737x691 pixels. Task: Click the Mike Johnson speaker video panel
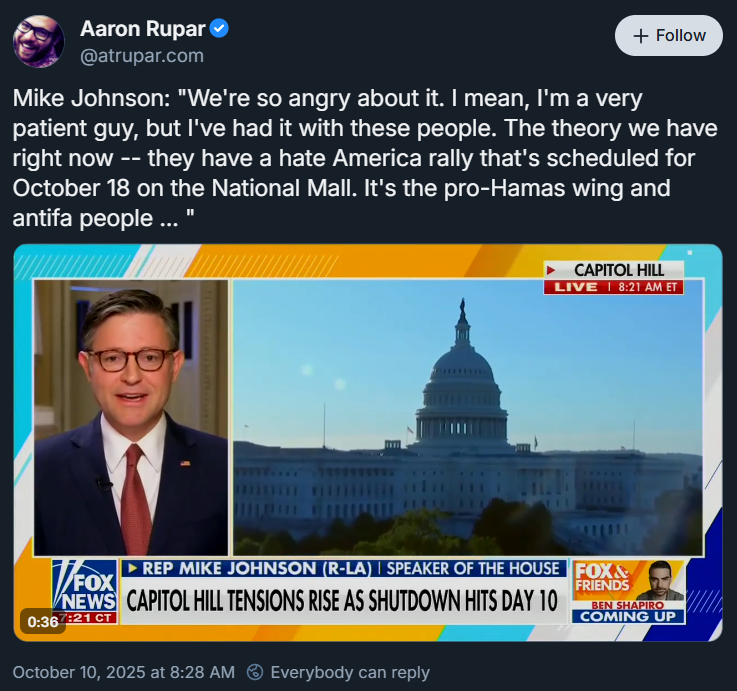click(x=131, y=417)
